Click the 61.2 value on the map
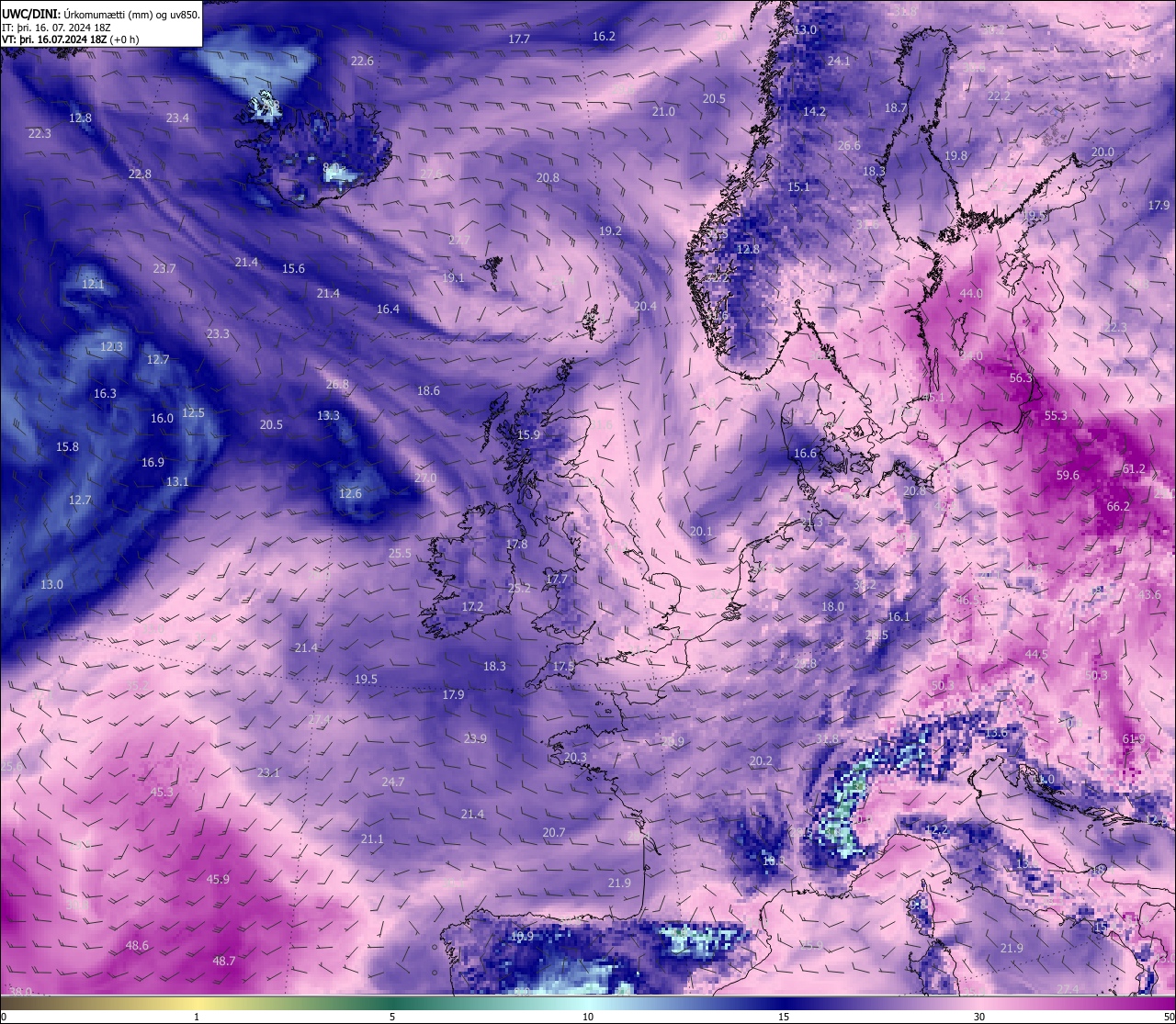The height and width of the screenshot is (1024, 1176). tap(1134, 468)
